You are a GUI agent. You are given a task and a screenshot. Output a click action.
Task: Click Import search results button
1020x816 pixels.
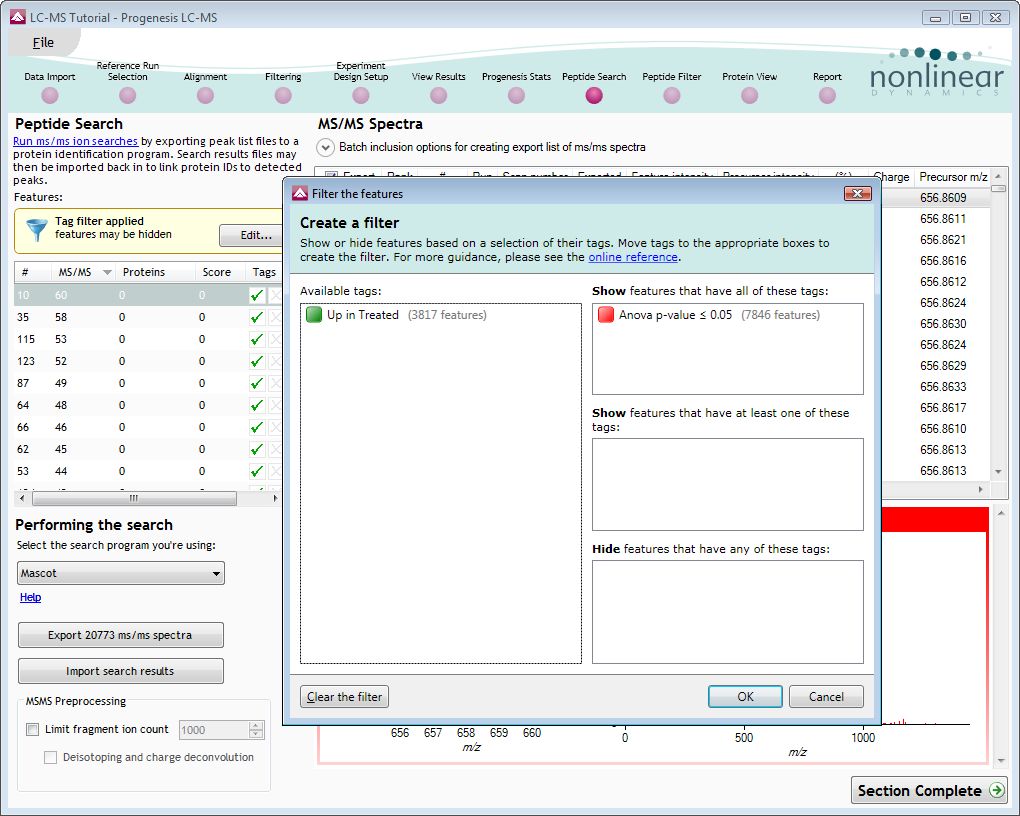(x=120, y=671)
